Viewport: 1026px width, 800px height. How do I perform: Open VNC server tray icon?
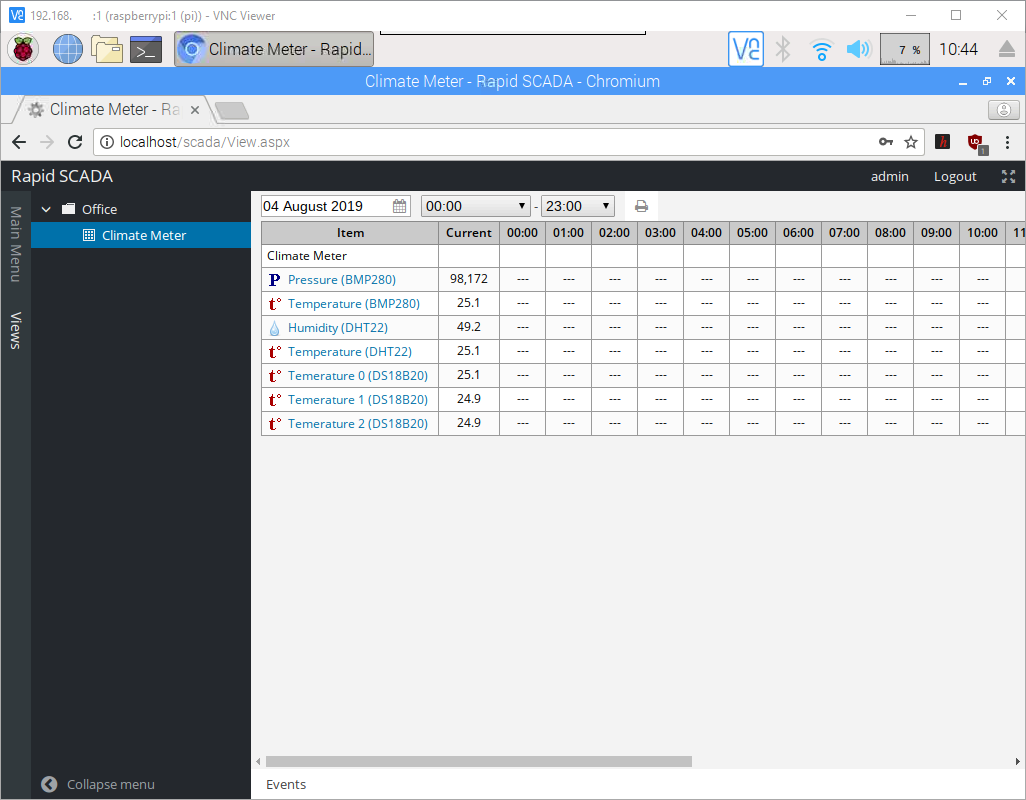tap(746, 49)
